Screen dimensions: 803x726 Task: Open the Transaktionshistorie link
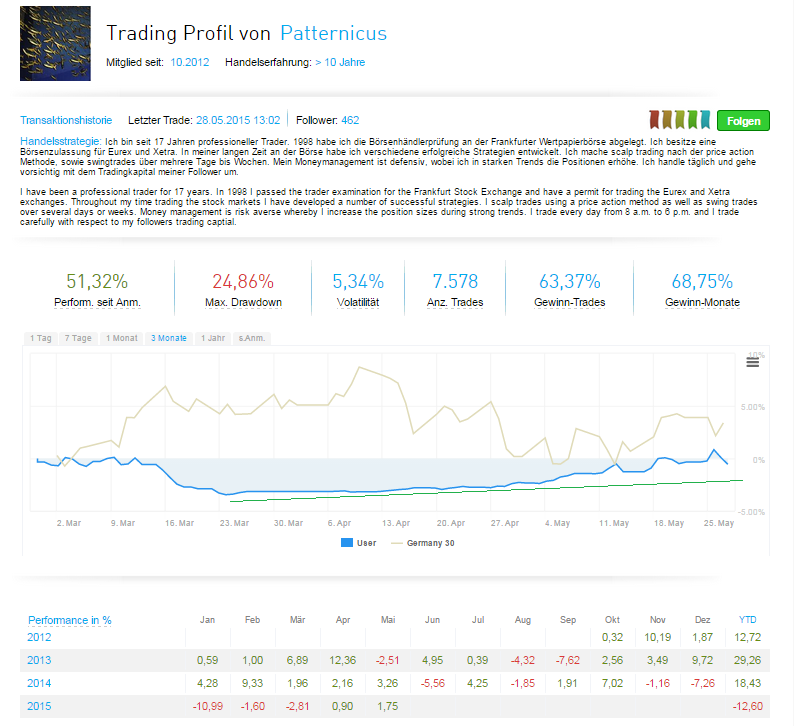click(x=66, y=120)
